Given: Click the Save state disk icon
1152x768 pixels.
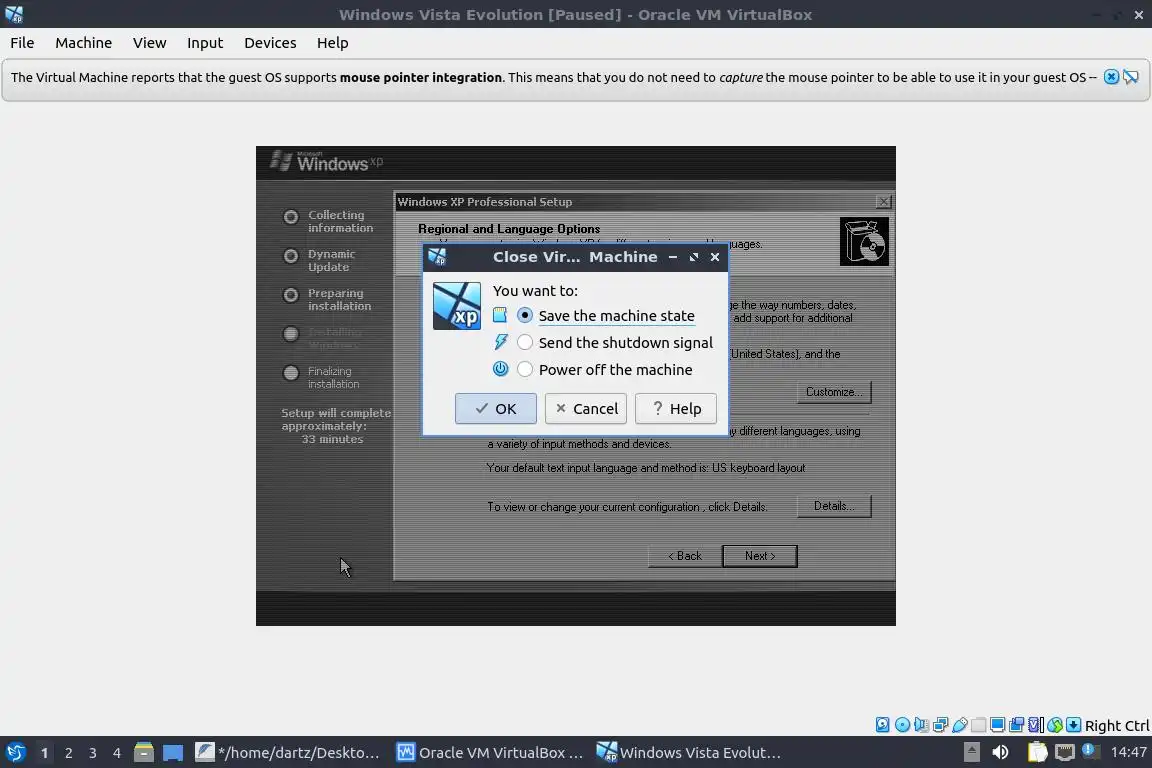Looking at the screenshot, I should click(x=500, y=315).
